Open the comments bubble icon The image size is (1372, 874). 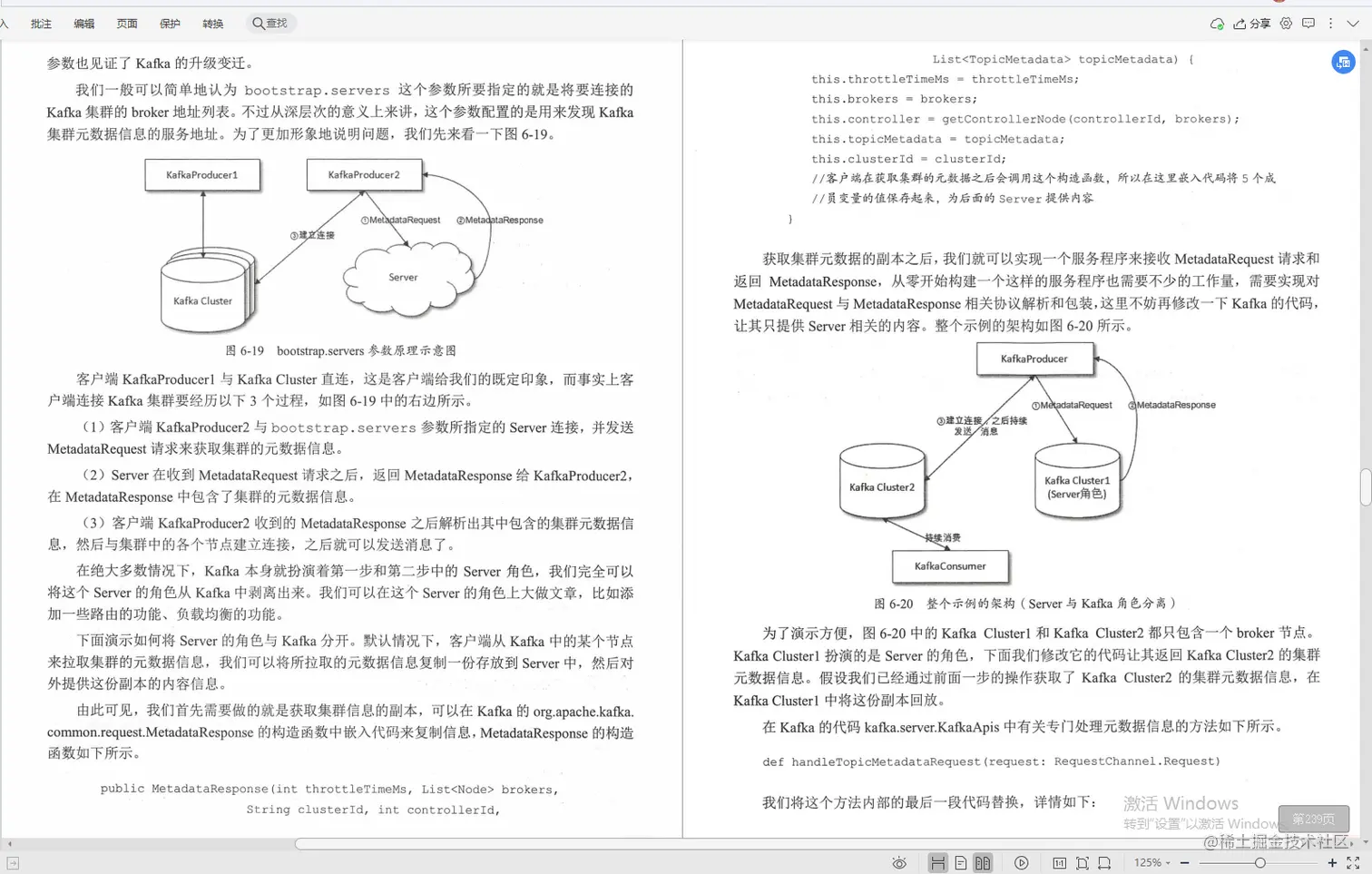(1308, 24)
